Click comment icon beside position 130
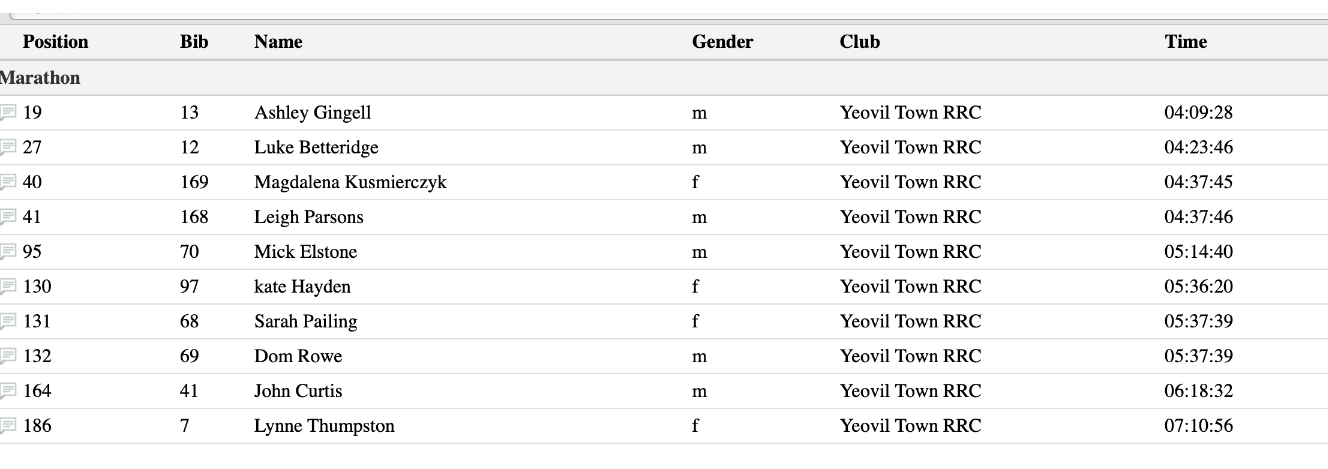The height and width of the screenshot is (469, 1328). click(x=8, y=288)
